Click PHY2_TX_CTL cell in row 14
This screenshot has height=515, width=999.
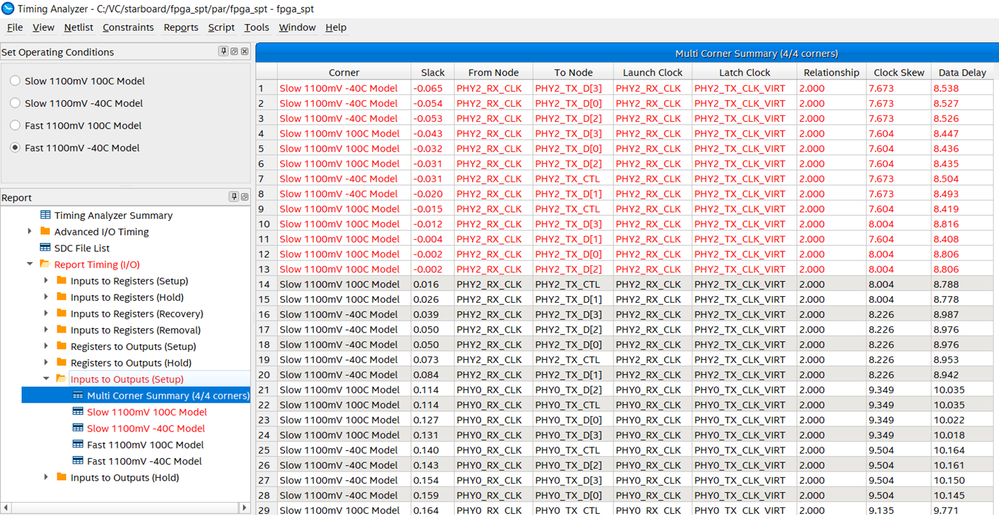click(x=573, y=284)
